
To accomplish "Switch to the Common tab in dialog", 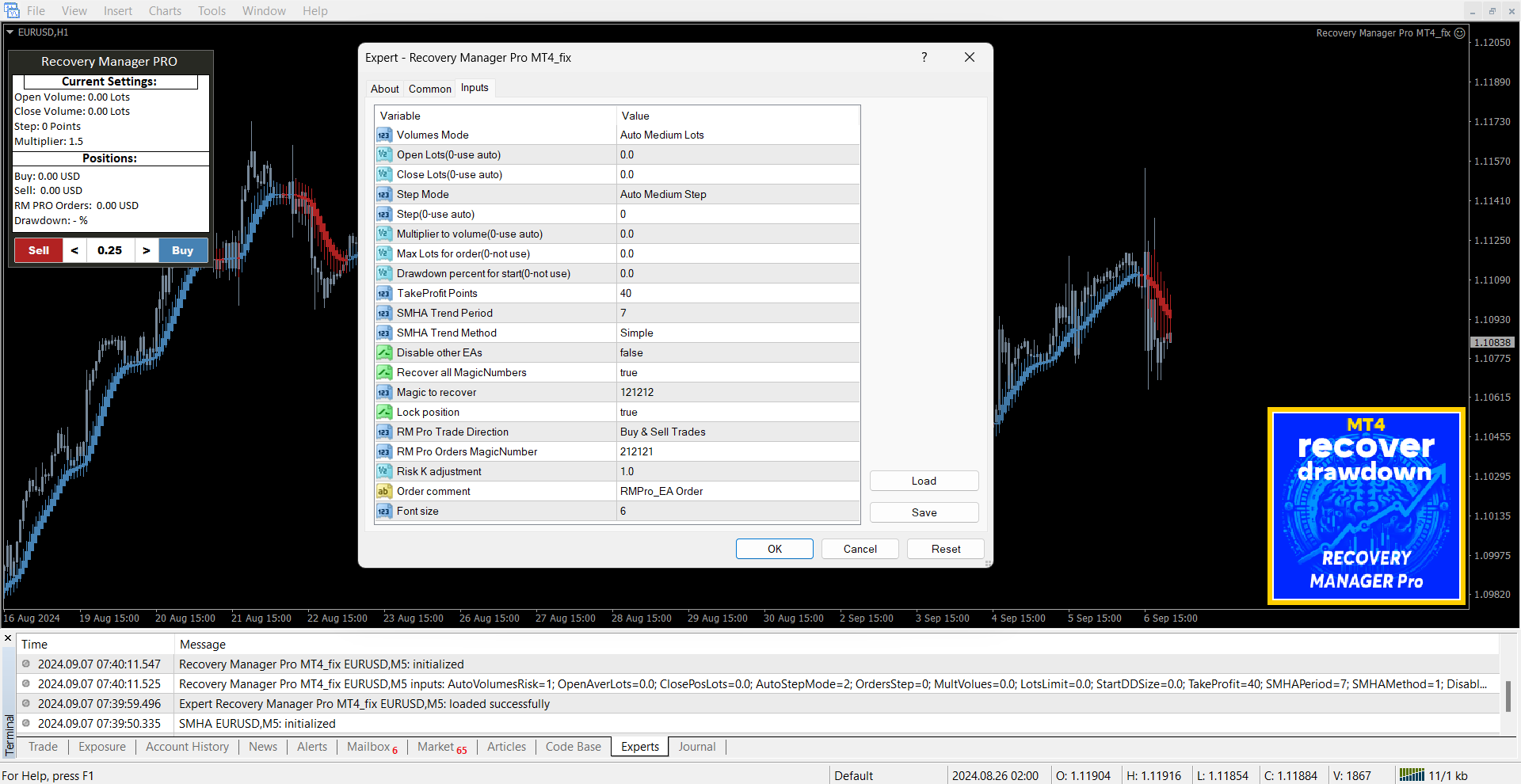I will (x=429, y=89).
